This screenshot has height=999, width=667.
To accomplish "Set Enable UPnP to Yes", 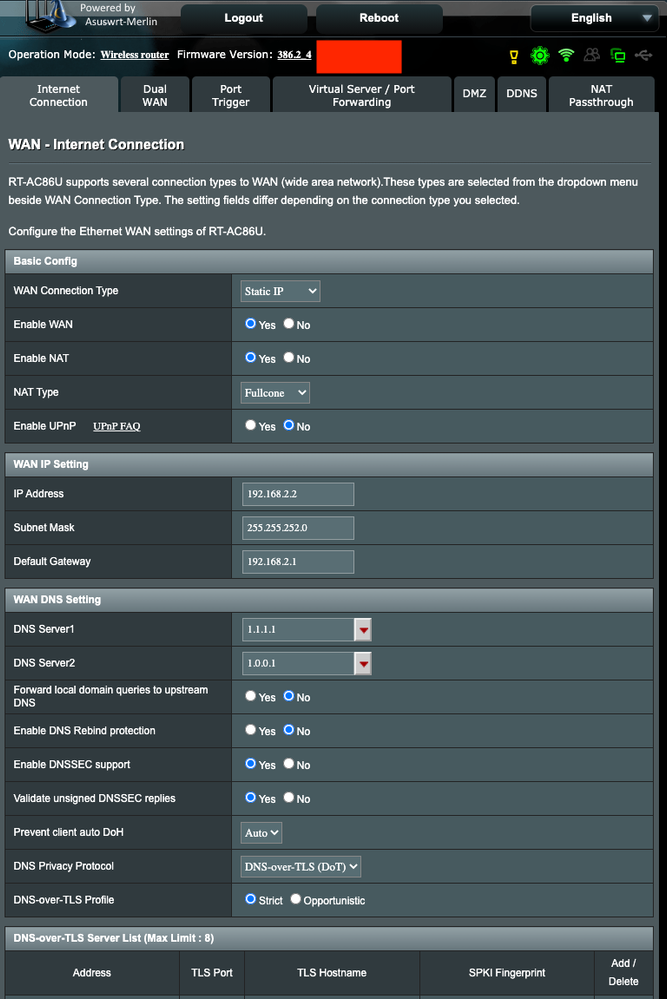I will pyautogui.click(x=251, y=425).
